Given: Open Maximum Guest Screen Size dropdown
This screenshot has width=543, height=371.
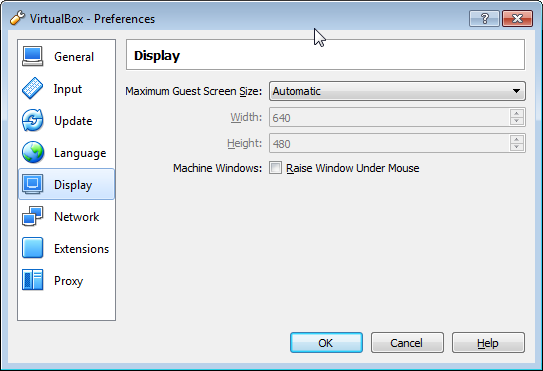Looking at the screenshot, I should click(x=397, y=91).
